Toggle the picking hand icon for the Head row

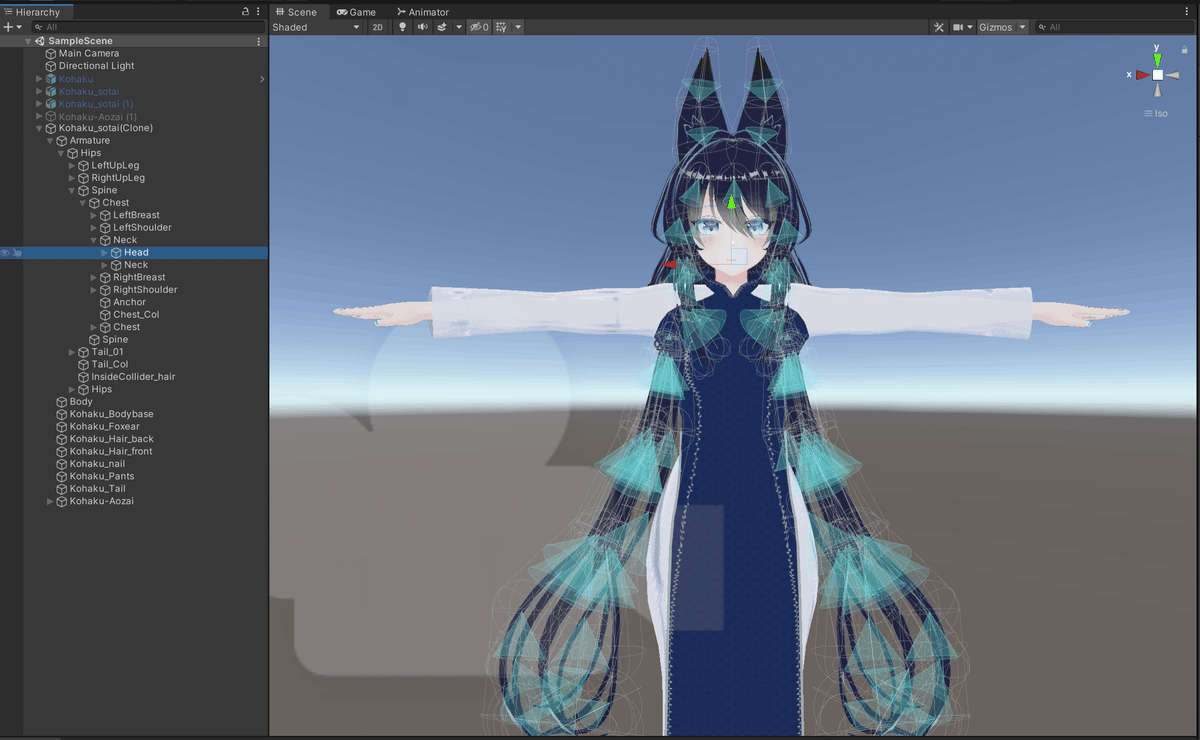(17, 253)
